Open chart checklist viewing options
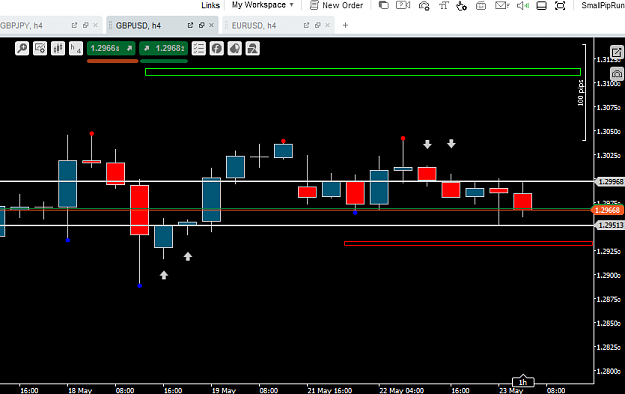Screen dimensions: 625x394 pyautogui.click(x=199, y=48)
